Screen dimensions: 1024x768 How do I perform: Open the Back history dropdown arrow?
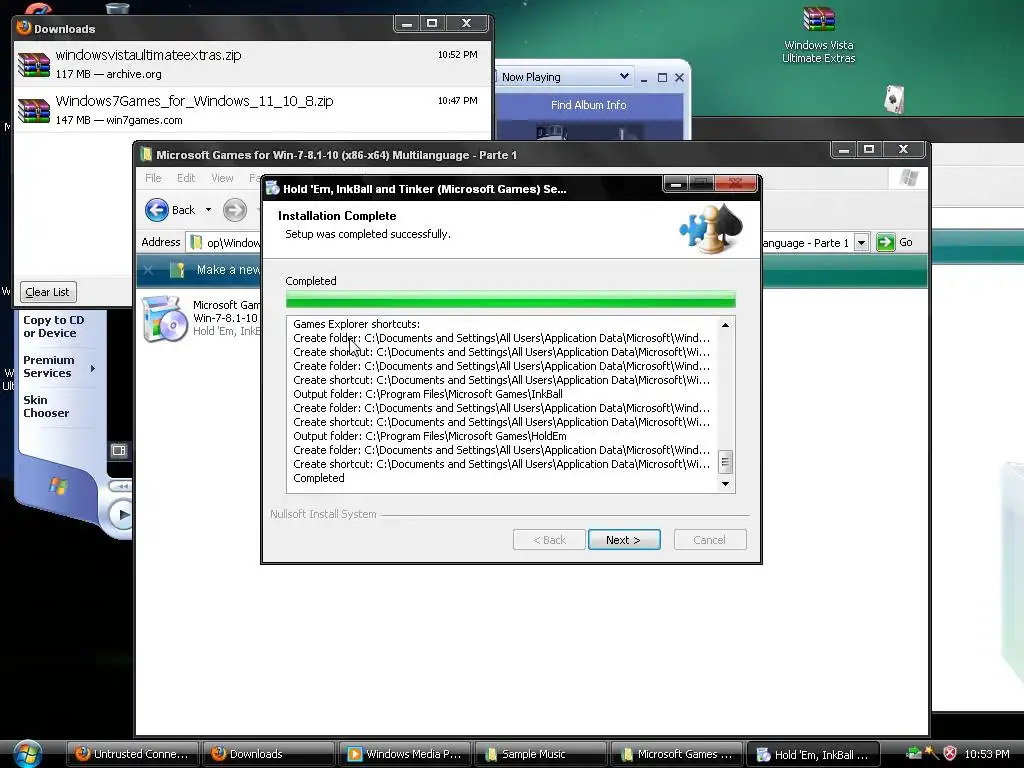[x=208, y=210]
